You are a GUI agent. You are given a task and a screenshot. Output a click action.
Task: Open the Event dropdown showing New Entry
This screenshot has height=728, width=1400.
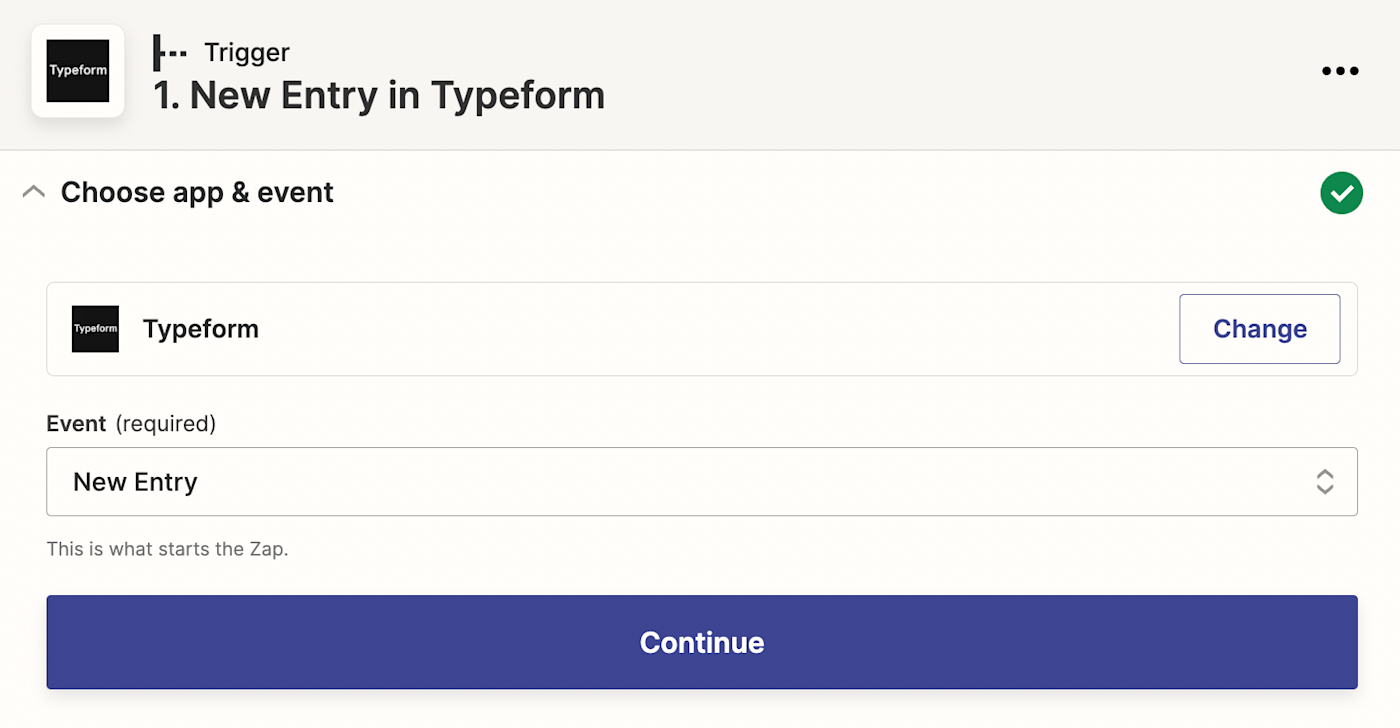(700, 482)
